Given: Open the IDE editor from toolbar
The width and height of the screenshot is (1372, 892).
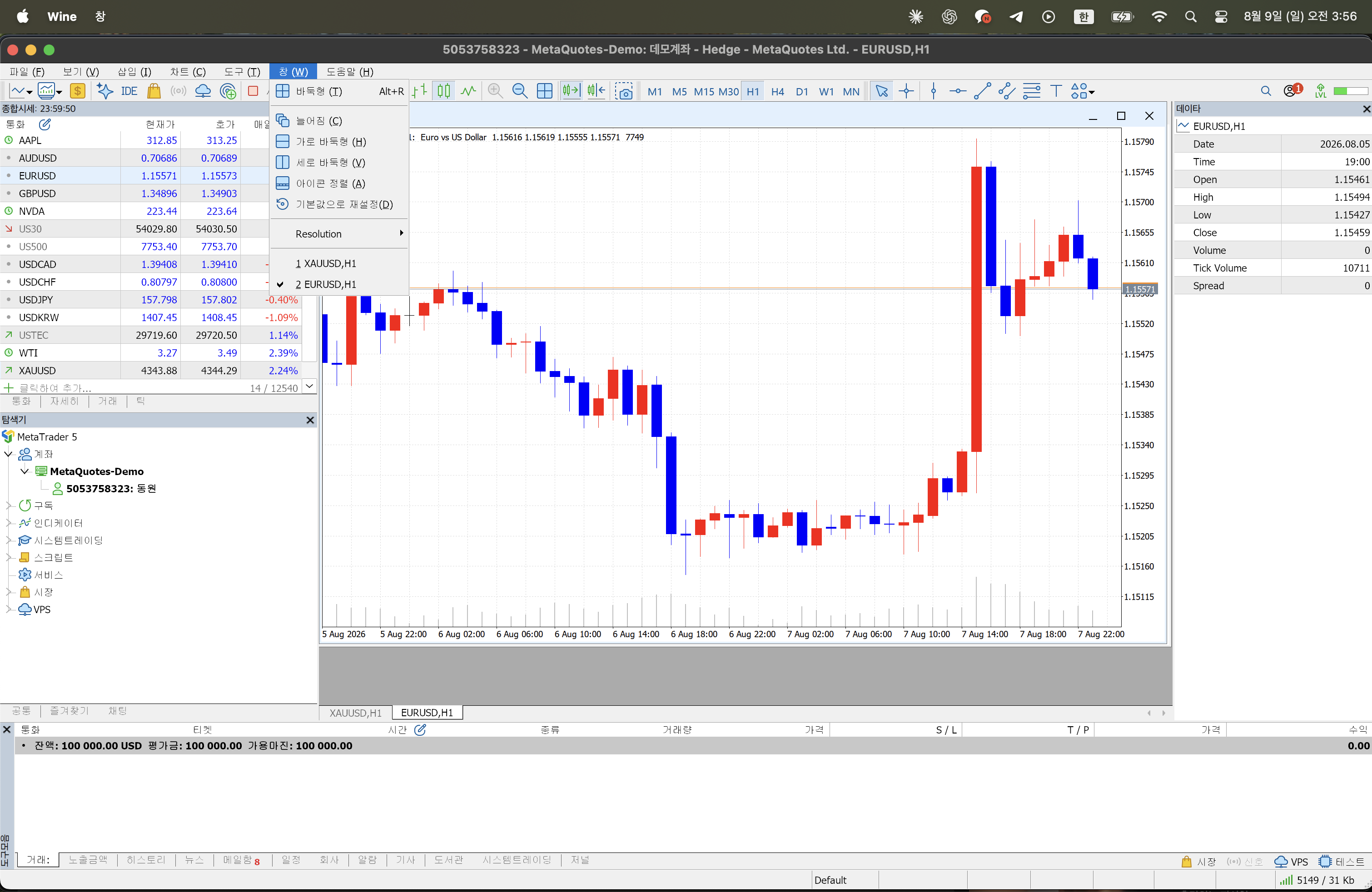Looking at the screenshot, I should point(129,91).
